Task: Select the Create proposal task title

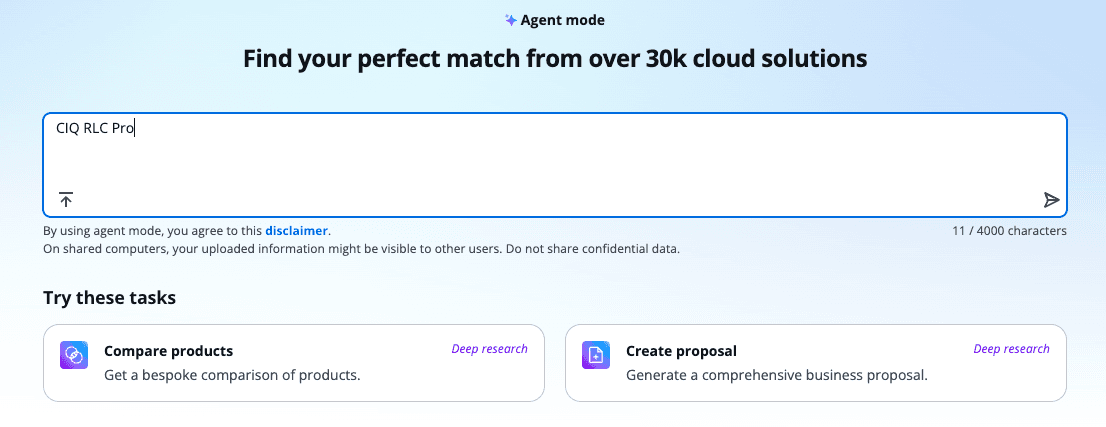Action: (681, 351)
